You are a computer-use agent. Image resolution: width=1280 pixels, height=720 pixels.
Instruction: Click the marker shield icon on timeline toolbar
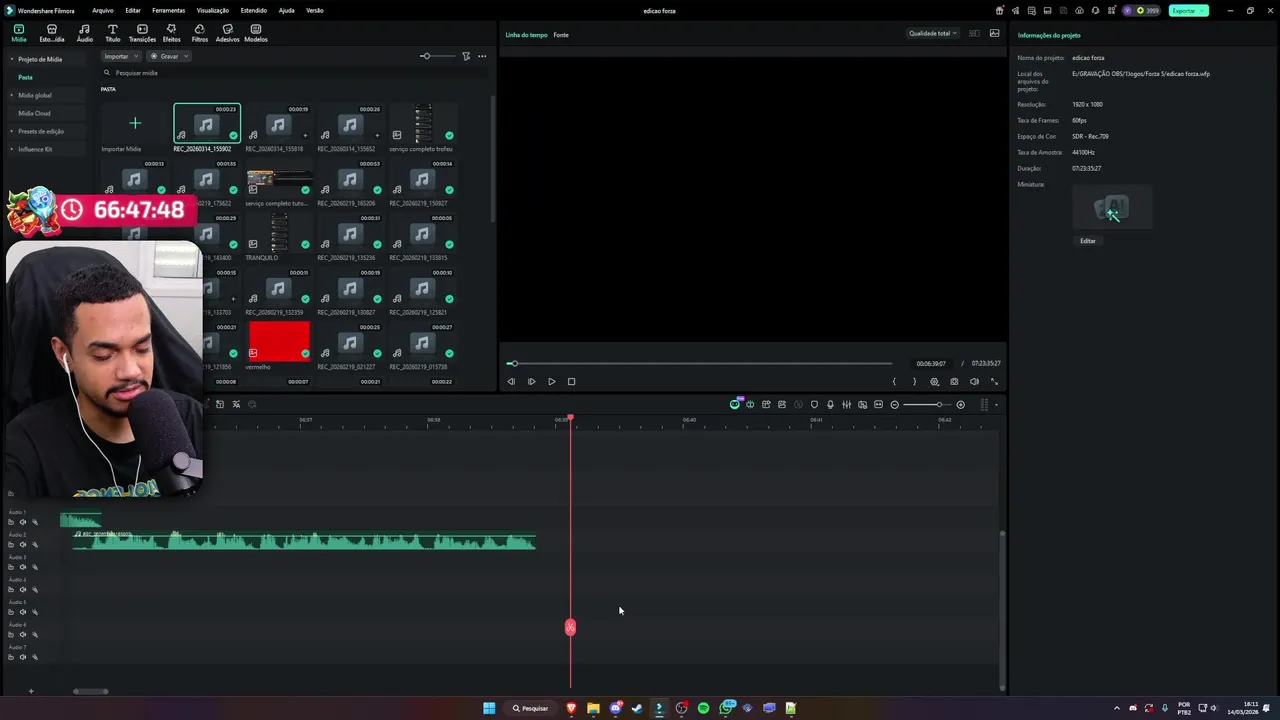tap(814, 404)
